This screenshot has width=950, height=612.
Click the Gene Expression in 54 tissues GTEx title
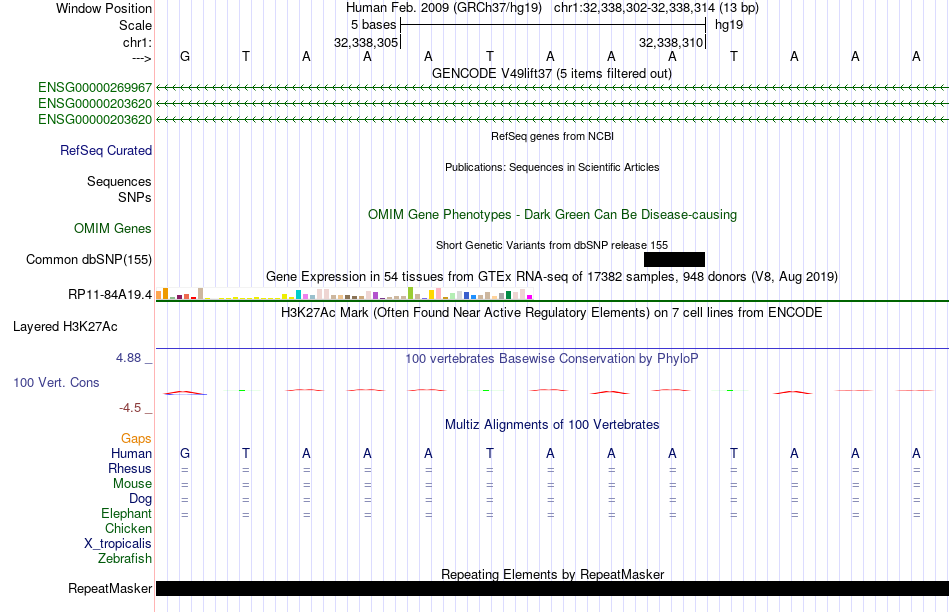coord(552,277)
